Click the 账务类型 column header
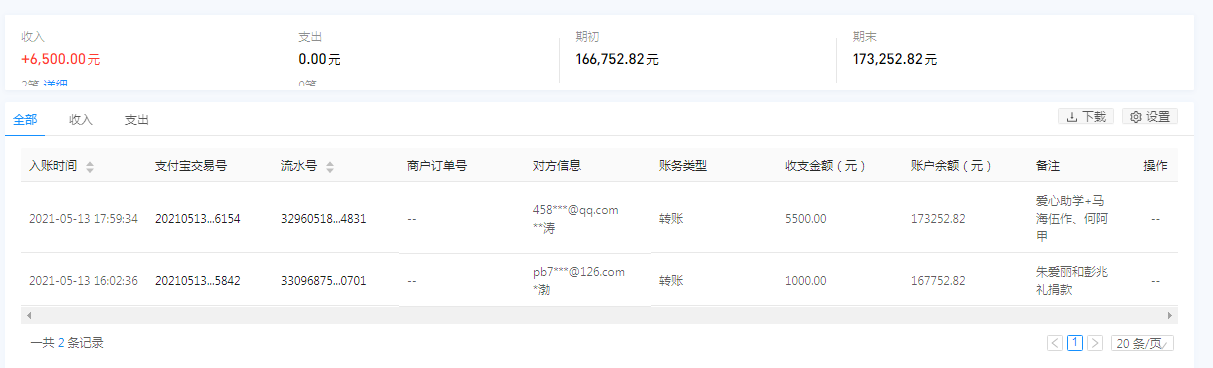 [683, 166]
